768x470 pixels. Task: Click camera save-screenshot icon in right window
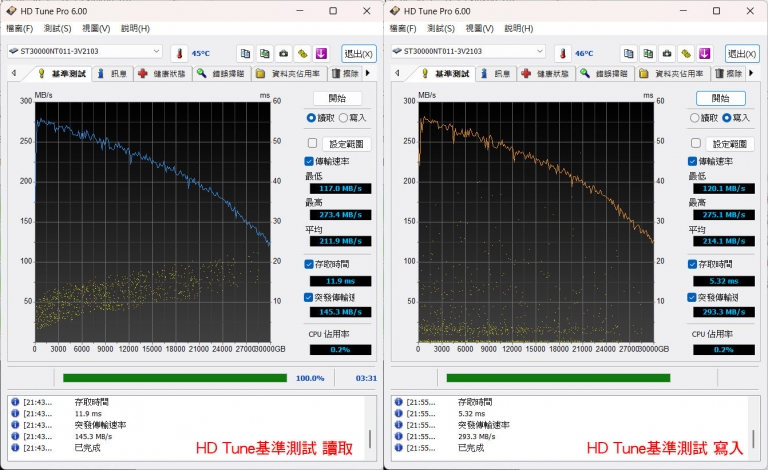[x=667, y=53]
